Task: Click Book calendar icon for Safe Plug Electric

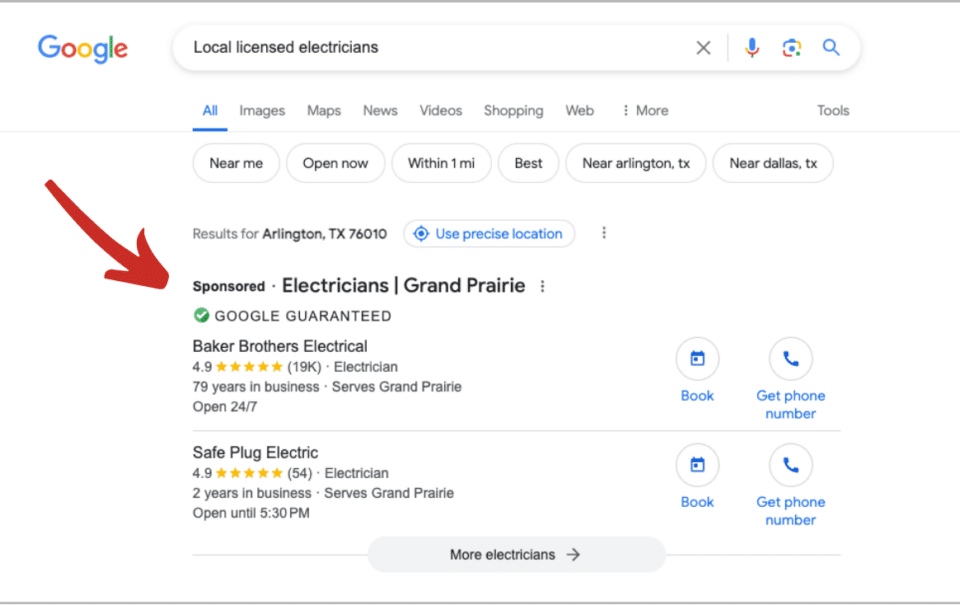Action: coord(697,465)
